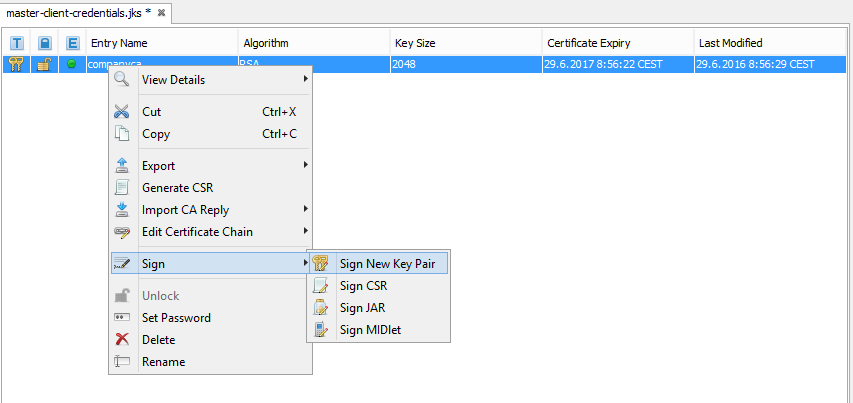The image size is (853, 403).
Task: Click the red X Delete icon
Action: [122, 340]
